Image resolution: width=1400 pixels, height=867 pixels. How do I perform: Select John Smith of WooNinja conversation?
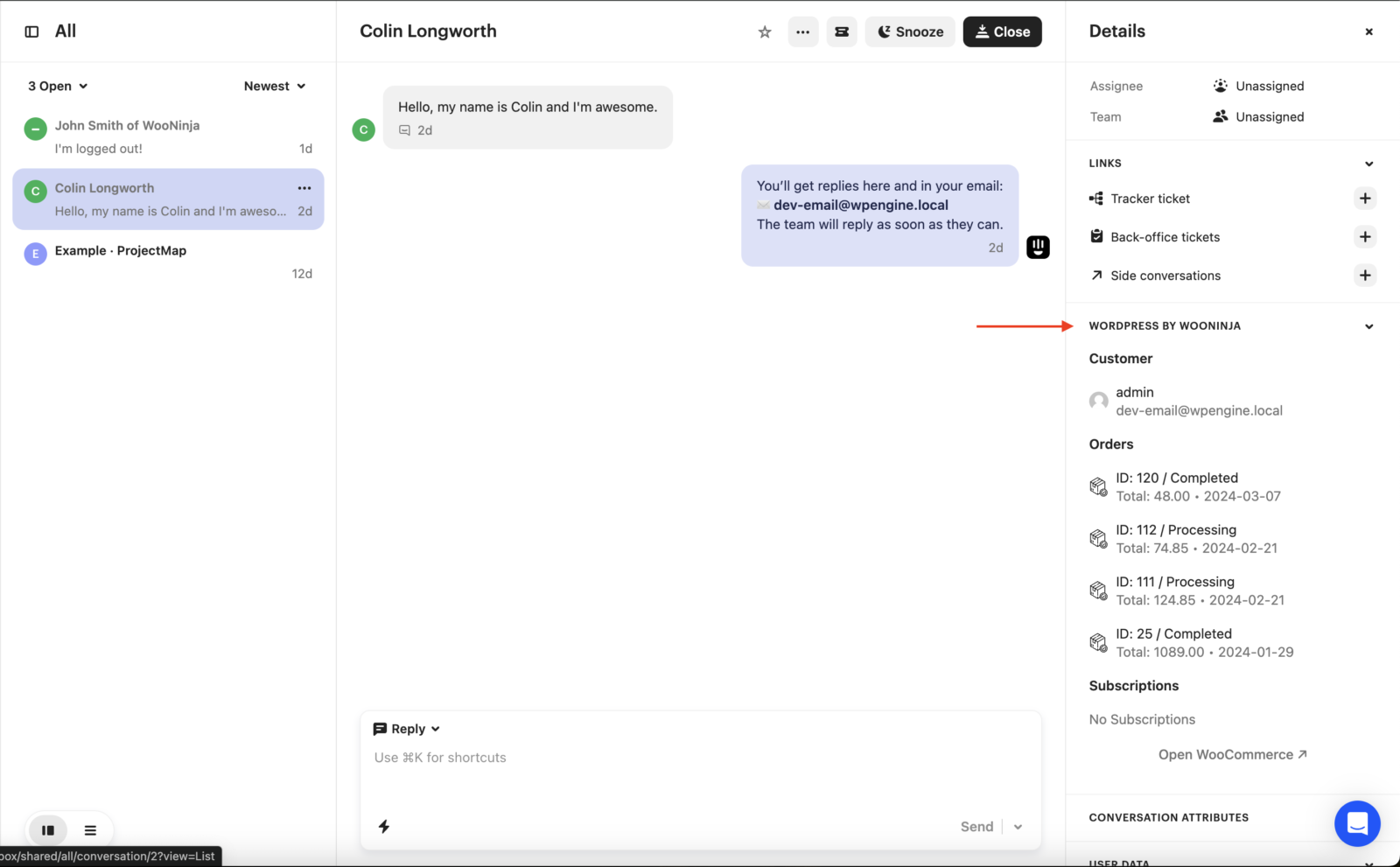[x=168, y=136]
